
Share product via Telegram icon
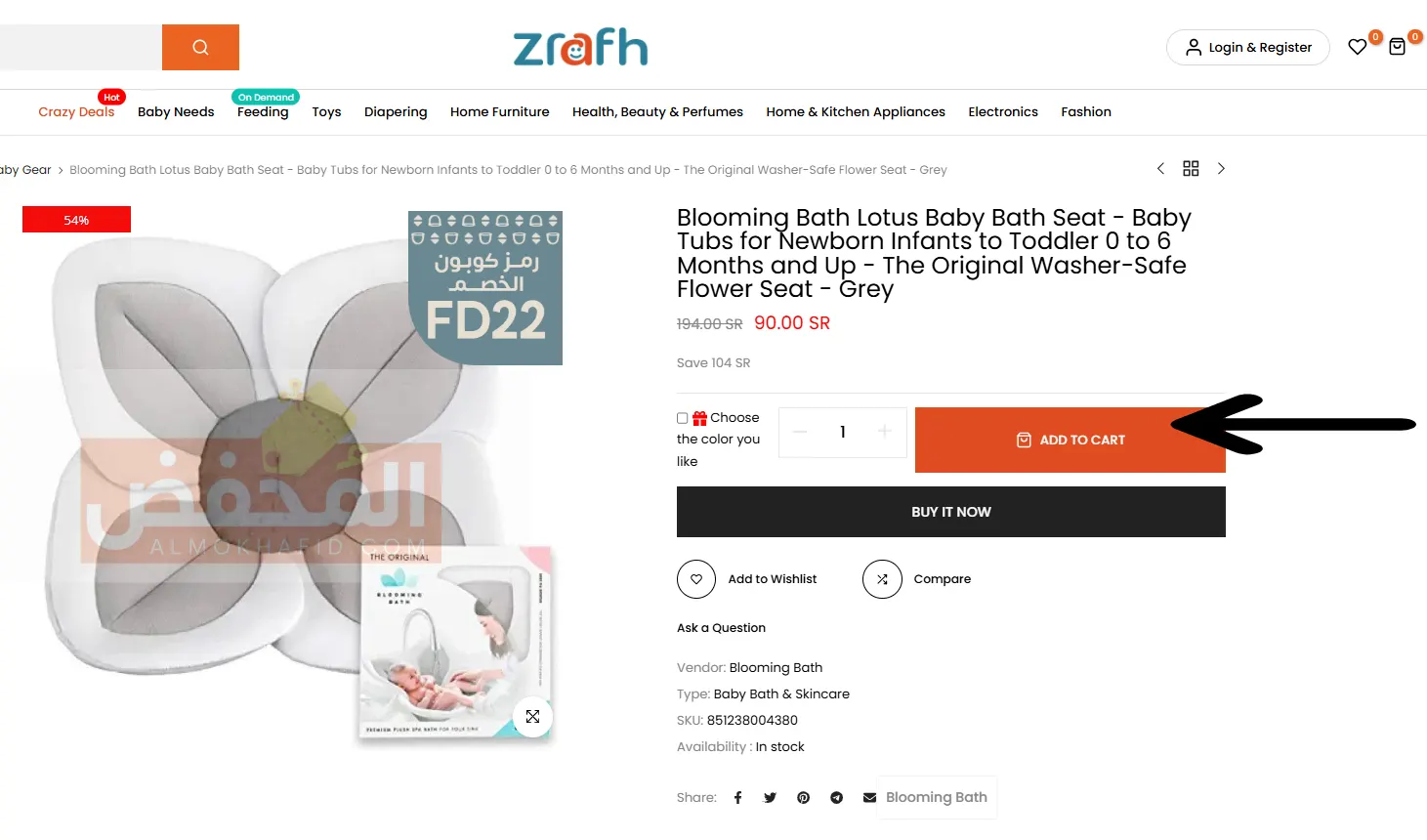click(837, 798)
